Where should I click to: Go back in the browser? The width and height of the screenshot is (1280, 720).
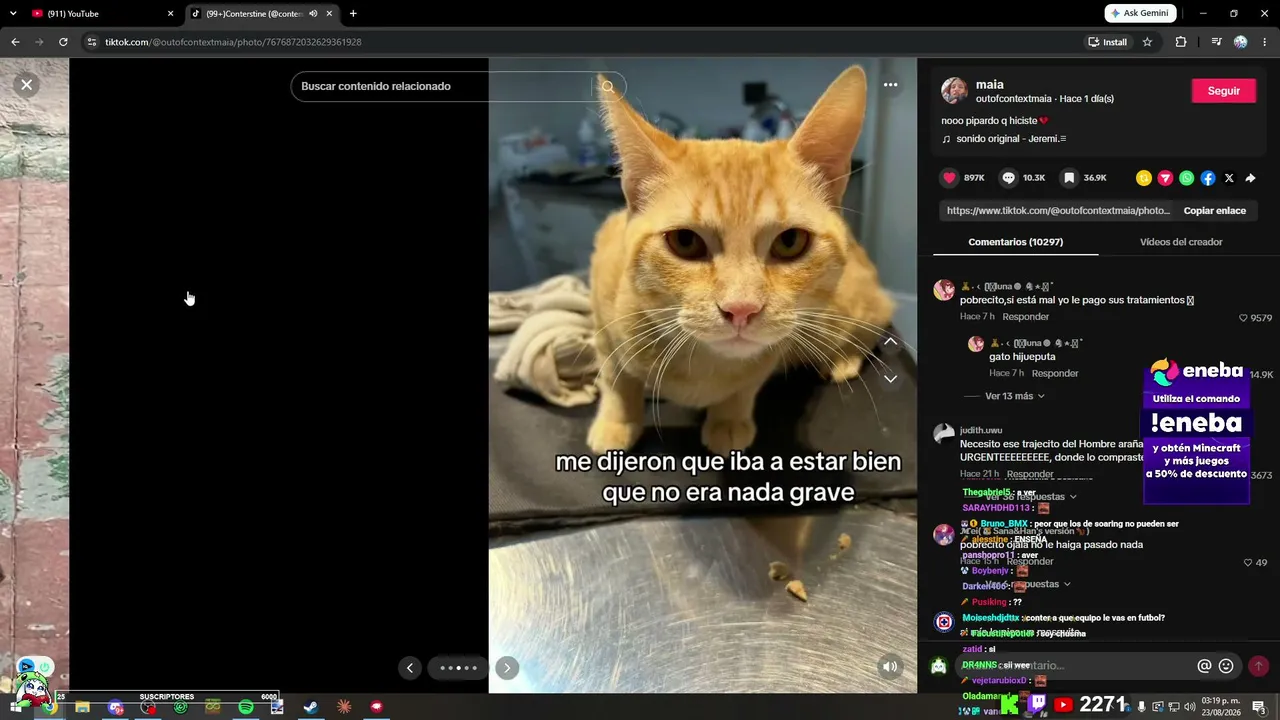click(15, 42)
